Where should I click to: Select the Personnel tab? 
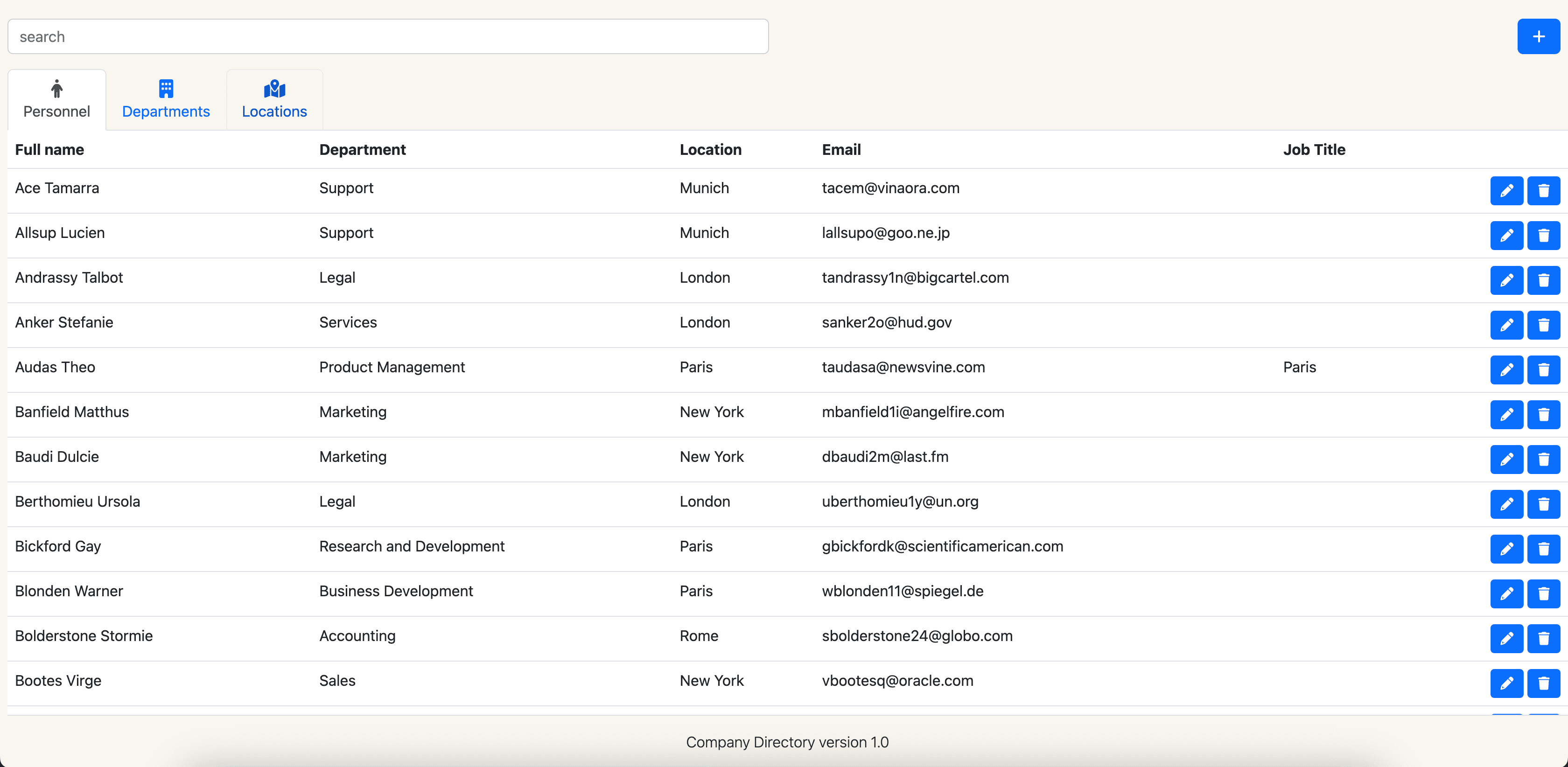click(x=56, y=100)
